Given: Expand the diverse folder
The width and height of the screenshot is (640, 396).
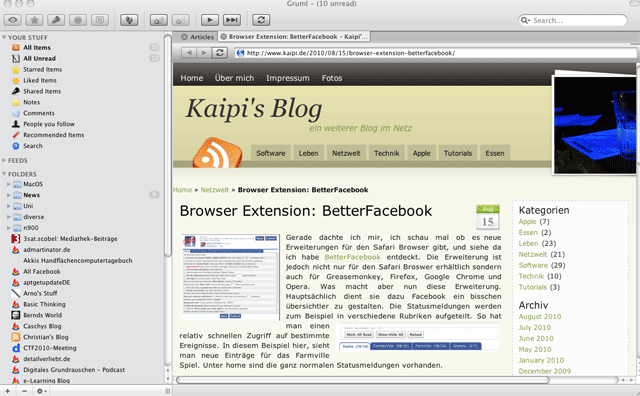Looking at the screenshot, I should pos(9,217).
